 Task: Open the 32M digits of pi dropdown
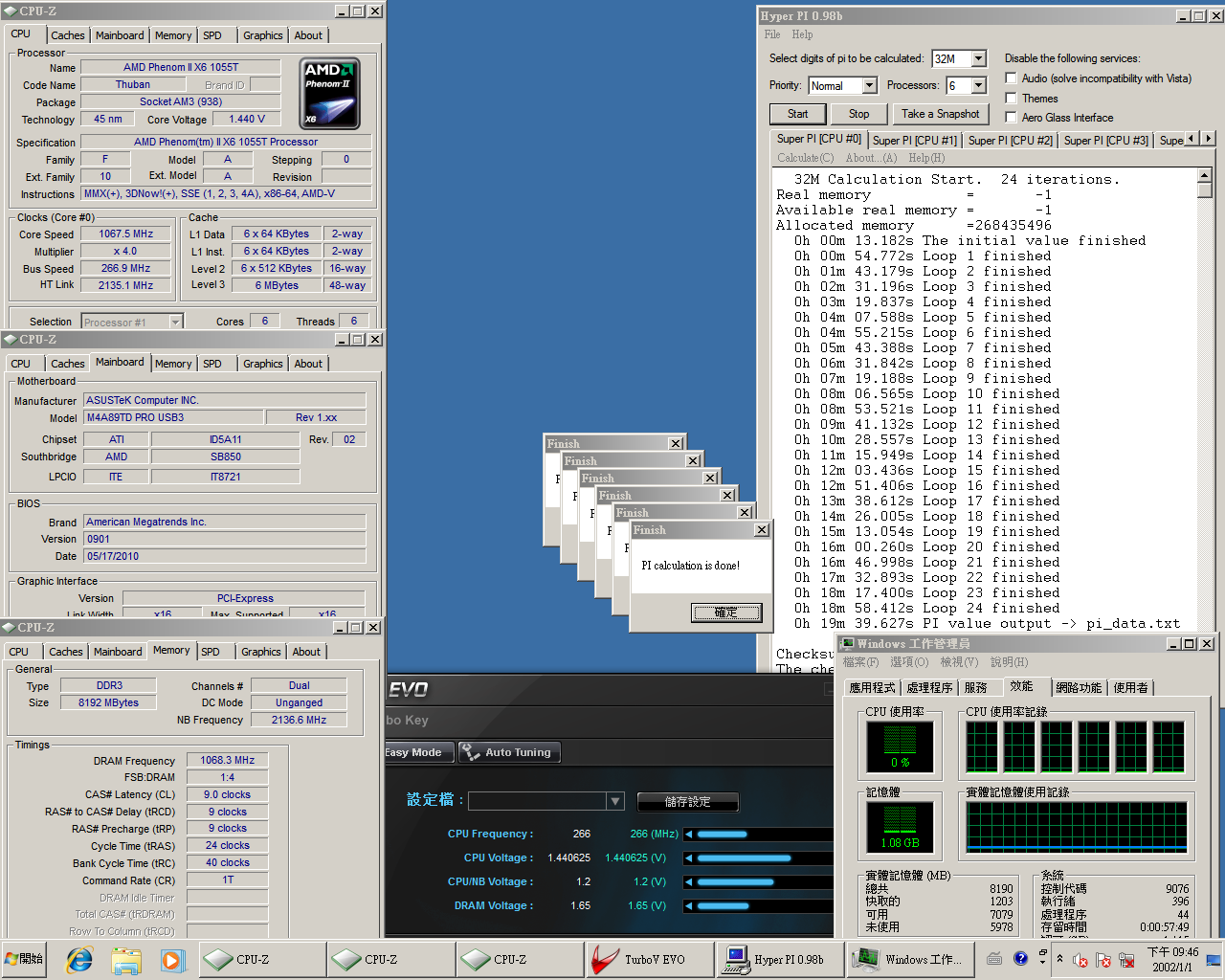tap(978, 58)
